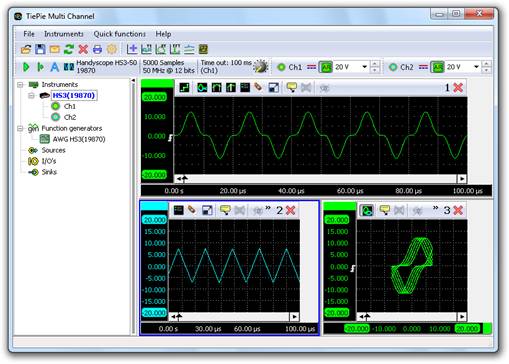The height and width of the screenshot is (364, 509).
Task: Click the blue two-panel icon beside Handyscope label
Action: [69, 67]
